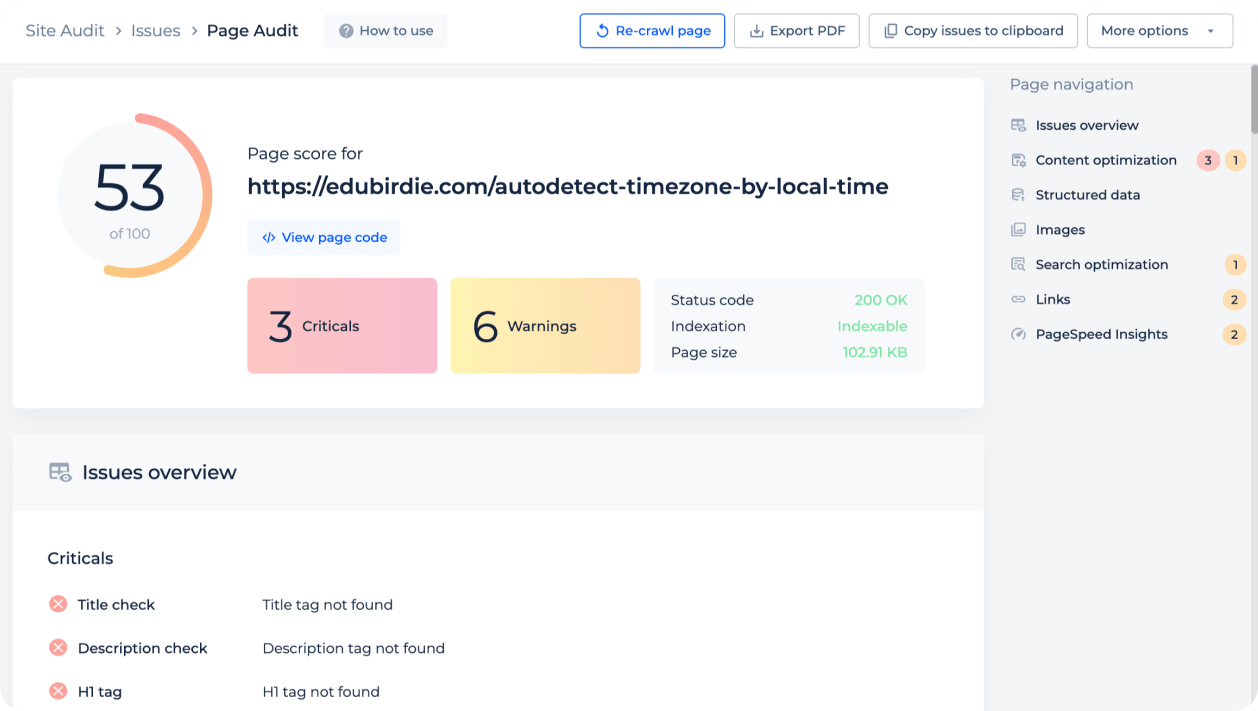This screenshot has width=1258, height=711.
Task: Click the Page navigation heading
Action: click(1071, 84)
